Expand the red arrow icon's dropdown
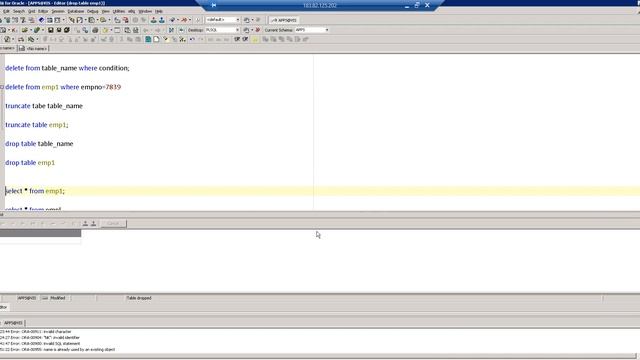 (190, 20)
